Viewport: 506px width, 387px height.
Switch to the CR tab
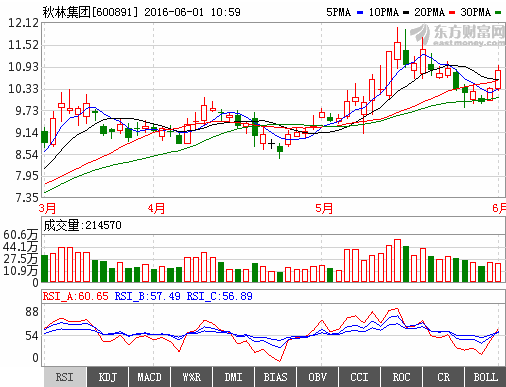pyautogui.click(x=443, y=377)
